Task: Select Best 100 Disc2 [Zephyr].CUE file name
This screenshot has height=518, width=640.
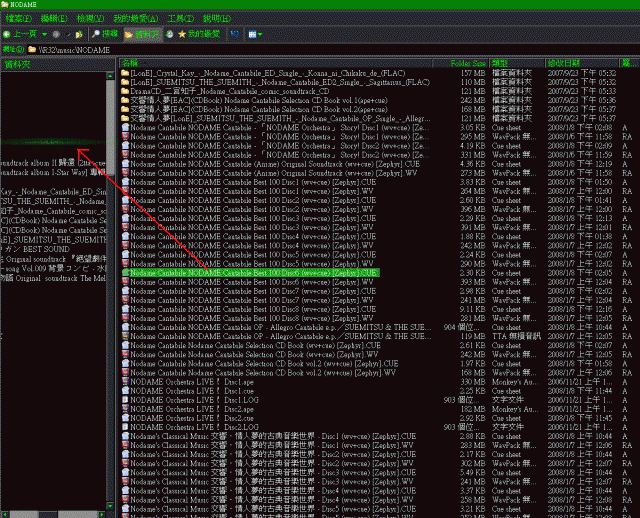Action: coord(253,200)
